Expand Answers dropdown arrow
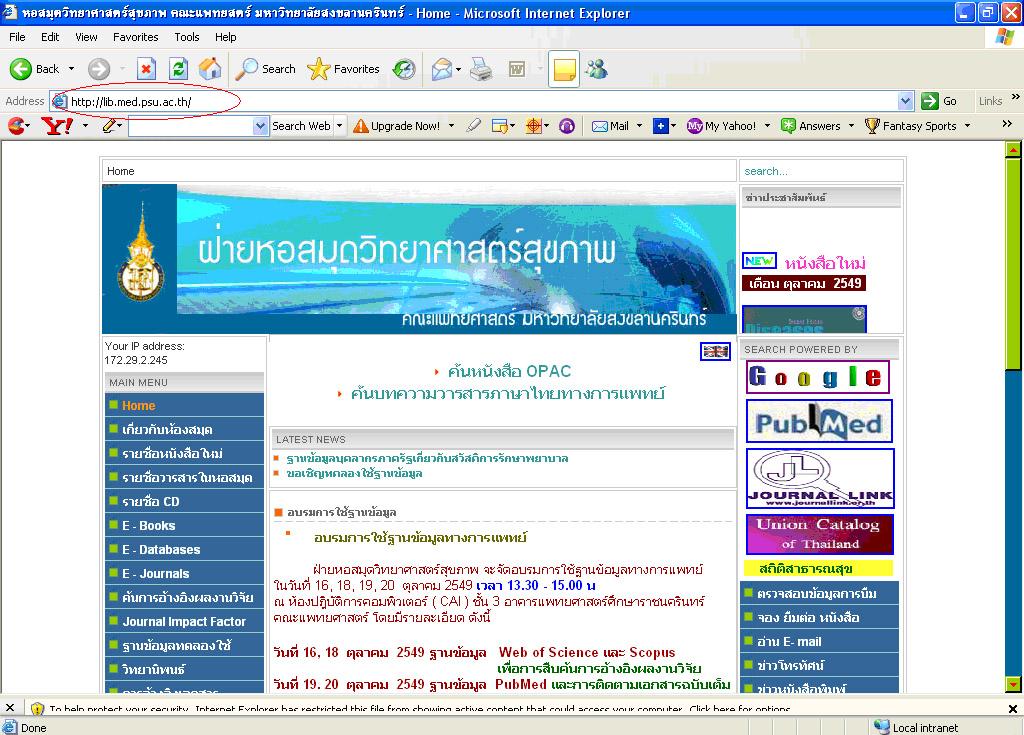The width and height of the screenshot is (1024, 735). tap(851, 126)
